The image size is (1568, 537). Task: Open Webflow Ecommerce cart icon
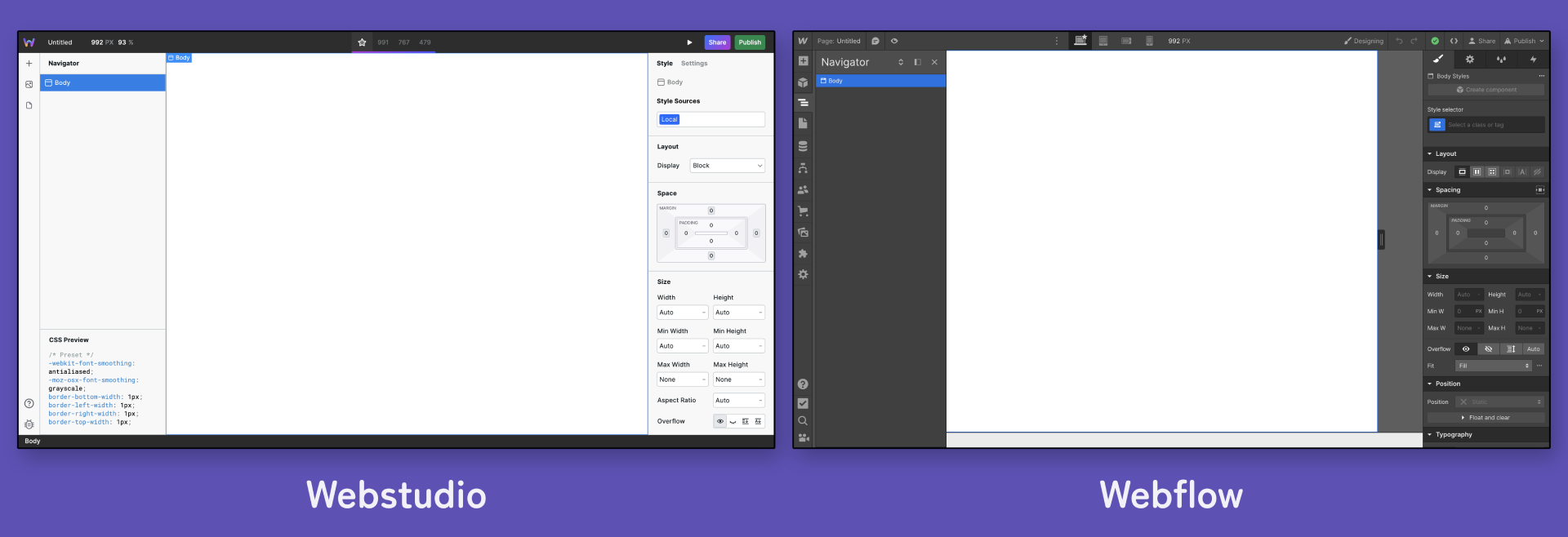click(x=803, y=211)
